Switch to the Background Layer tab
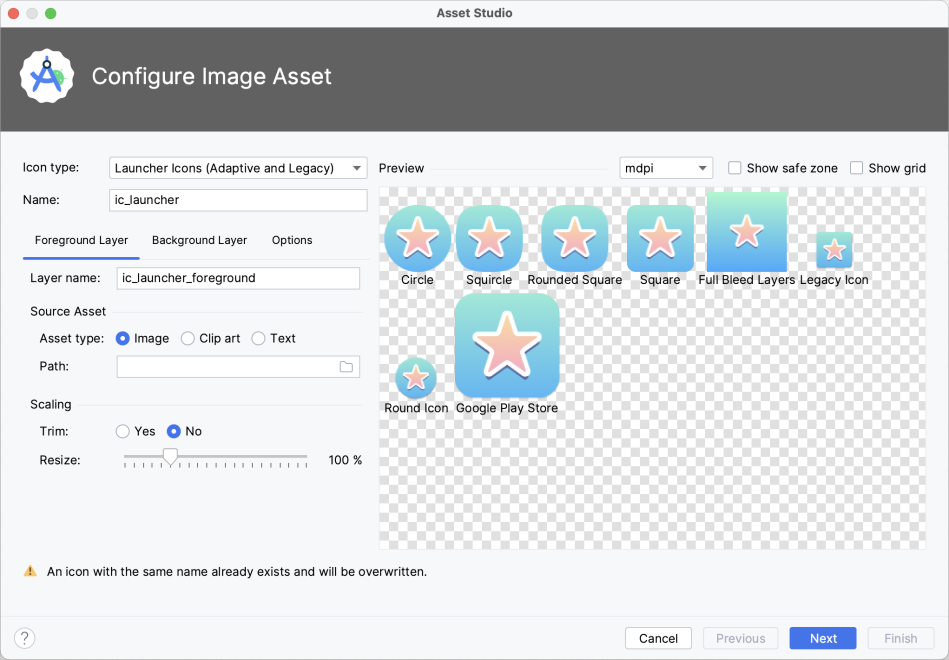 tap(199, 240)
